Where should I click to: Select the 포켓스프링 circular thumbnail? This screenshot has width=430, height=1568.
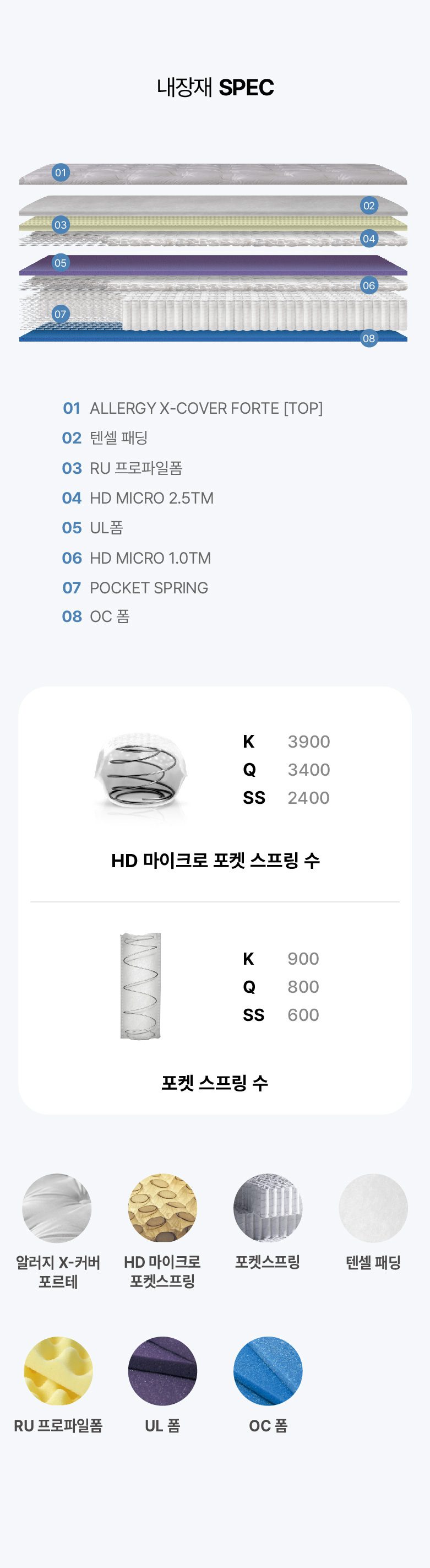268,1208
